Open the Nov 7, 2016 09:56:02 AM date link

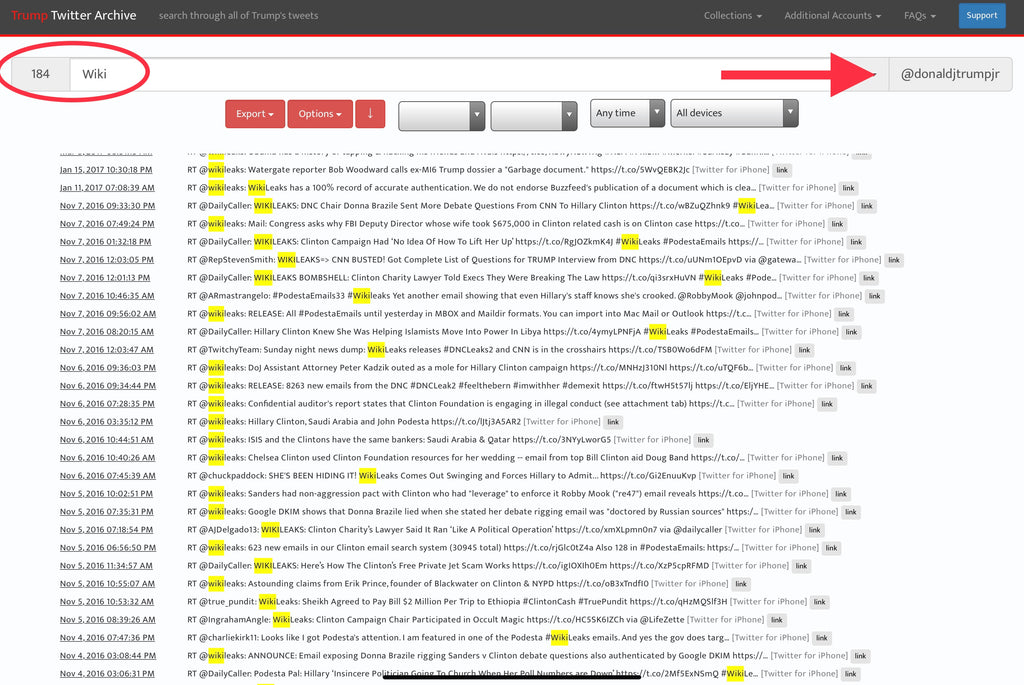click(x=108, y=313)
